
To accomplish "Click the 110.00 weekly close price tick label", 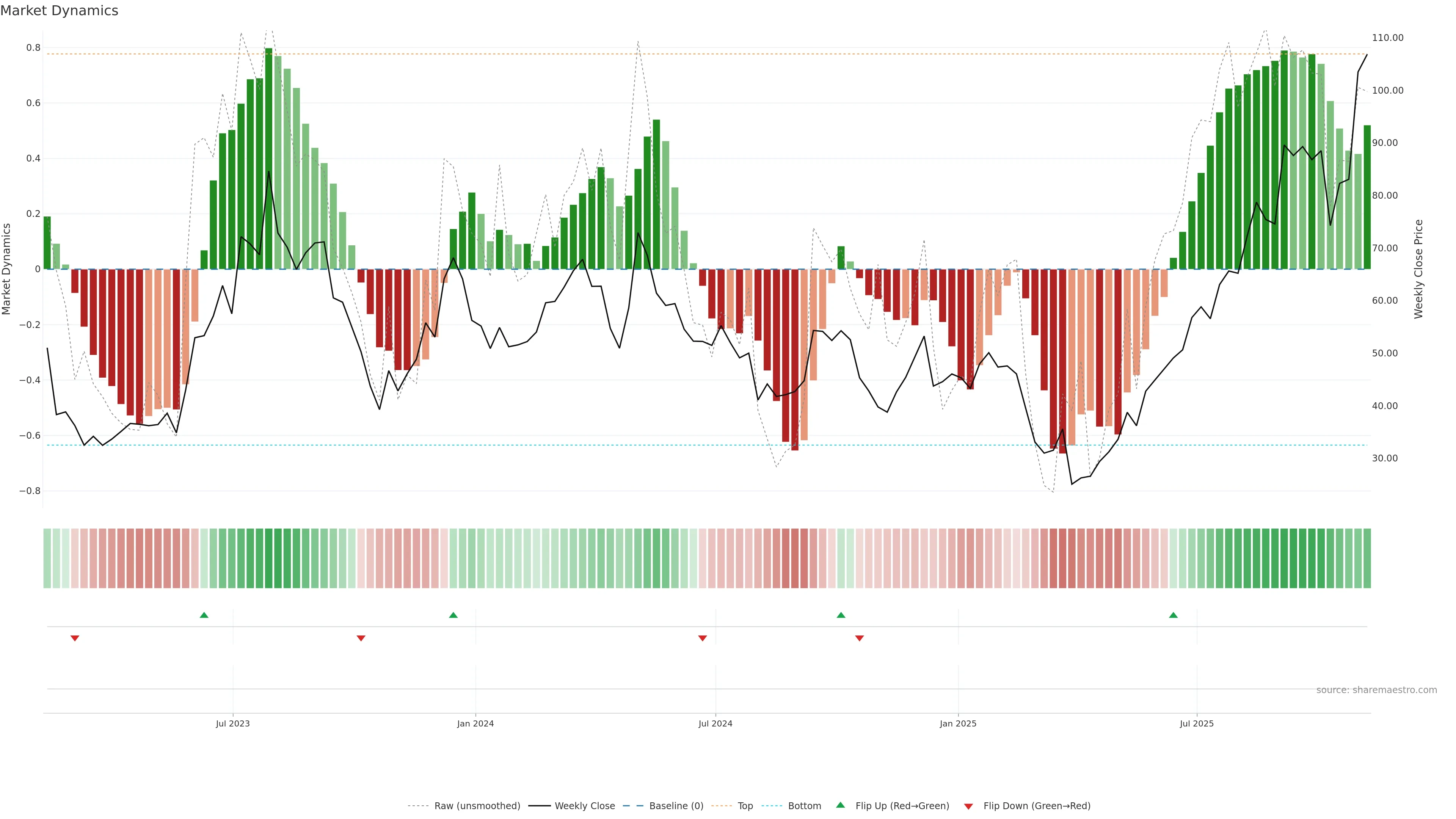I will (1387, 38).
